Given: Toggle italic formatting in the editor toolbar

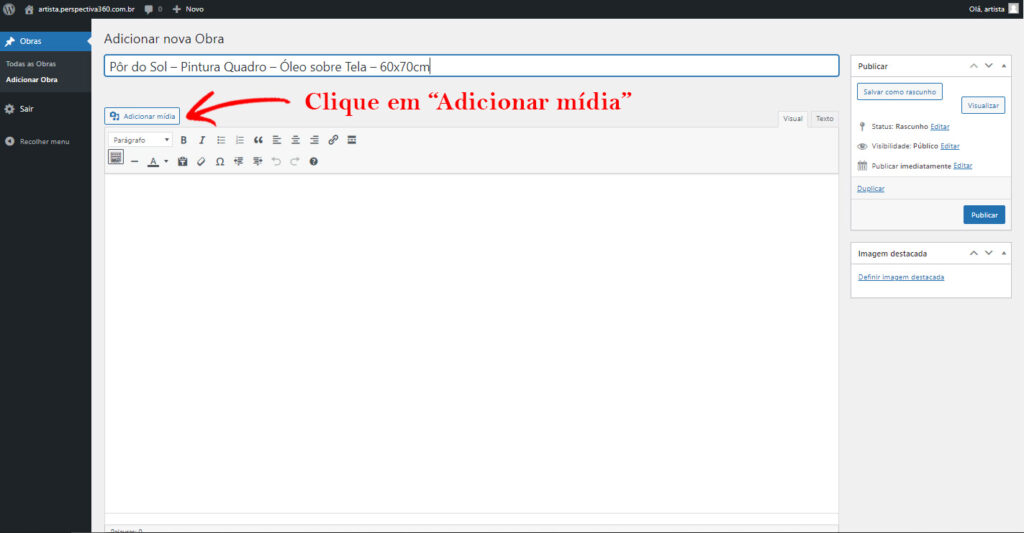Looking at the screenshot, I should pyautogui.click(x=202, y=140).
